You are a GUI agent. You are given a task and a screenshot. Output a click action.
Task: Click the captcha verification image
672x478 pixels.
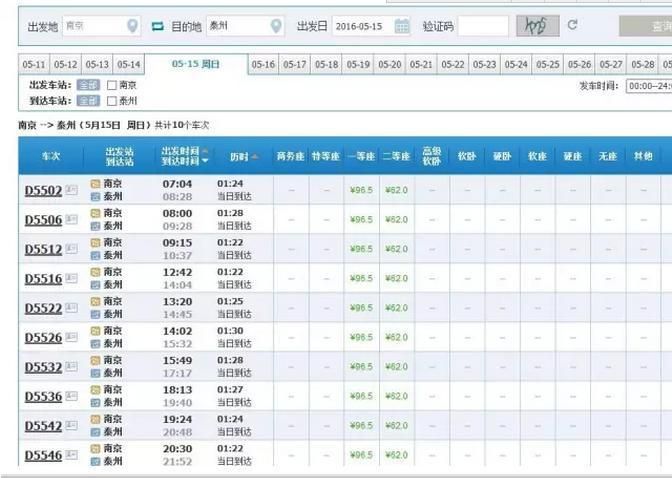pyautogui.click(x=537, y=25)
